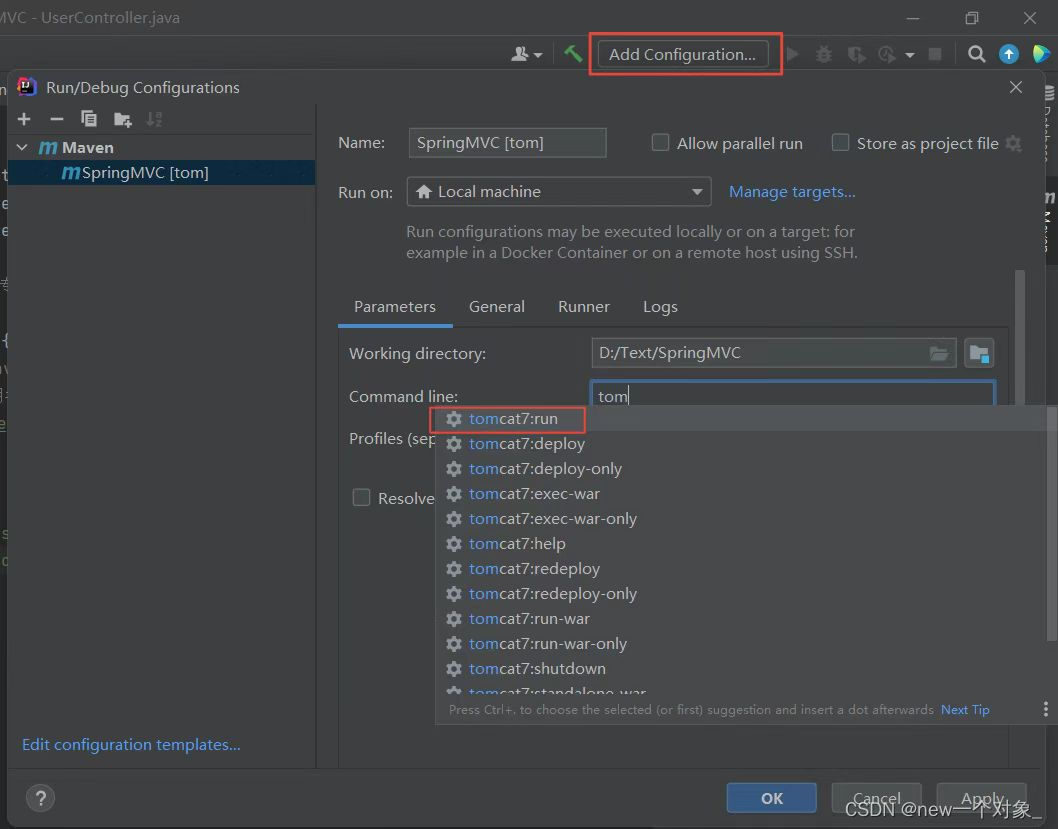Image resolution: width=1058 pixels, height=829 pixels.
Task: Enable Store as project file checkbox
Action: (840, 142)
